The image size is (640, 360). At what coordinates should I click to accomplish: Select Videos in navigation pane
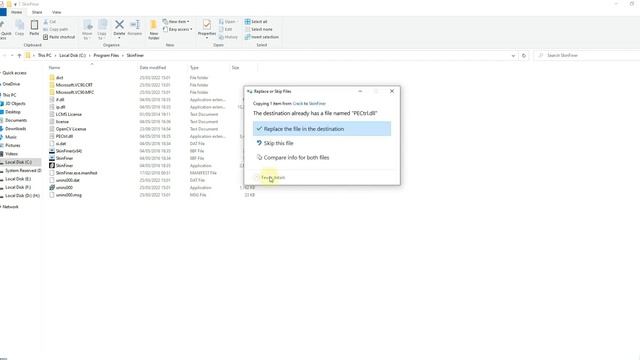tap(11, 154)
